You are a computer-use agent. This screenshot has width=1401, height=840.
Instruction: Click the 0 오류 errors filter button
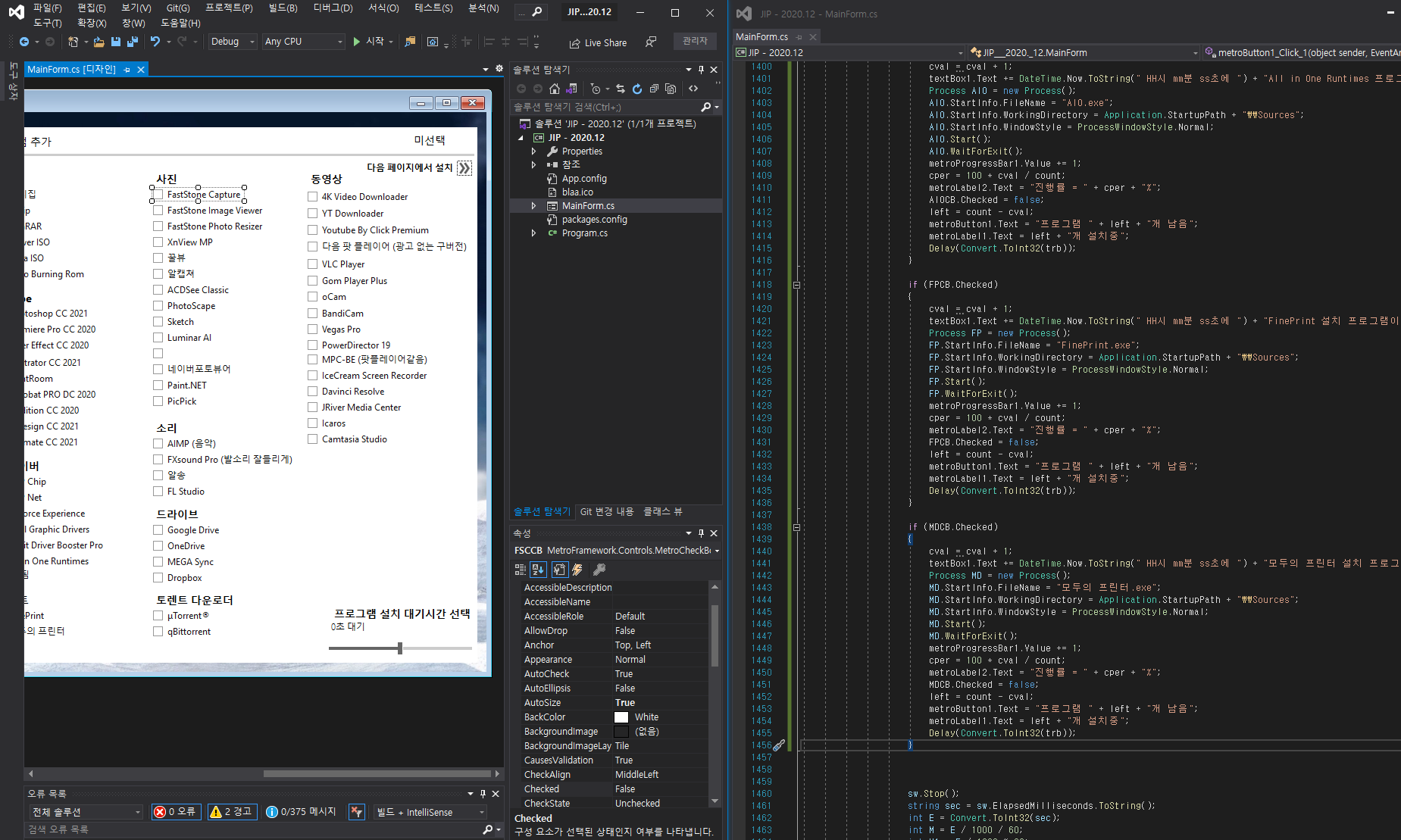[x=175, y=812]
